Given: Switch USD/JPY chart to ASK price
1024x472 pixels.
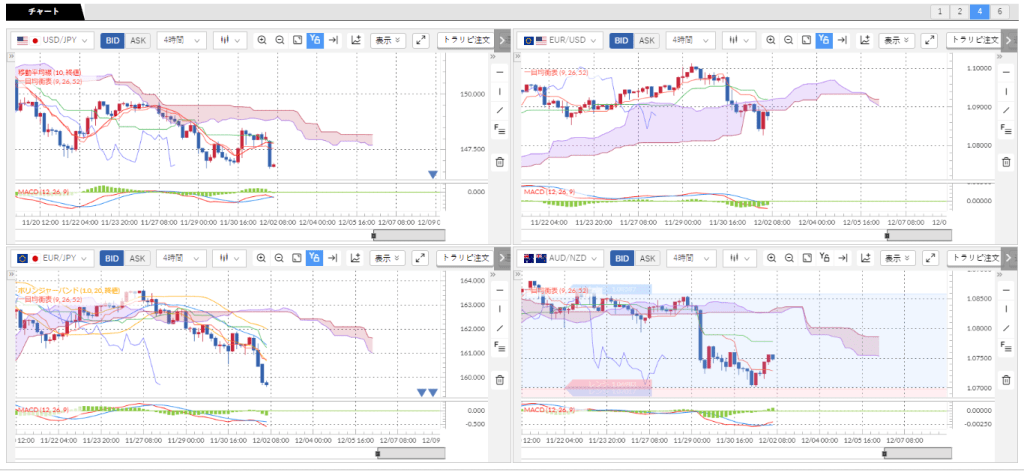Looking at the screenshot, I should point(137,40).
